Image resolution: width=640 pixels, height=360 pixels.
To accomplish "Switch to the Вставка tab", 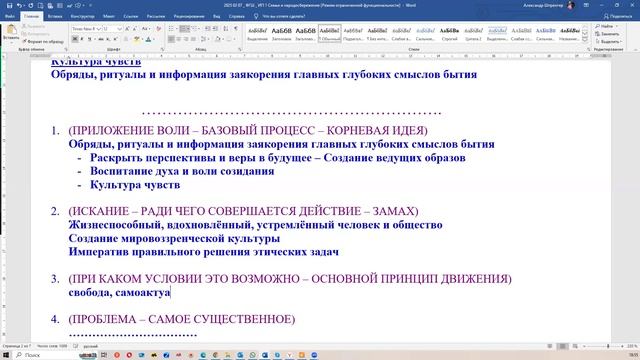I will point(55,16).
